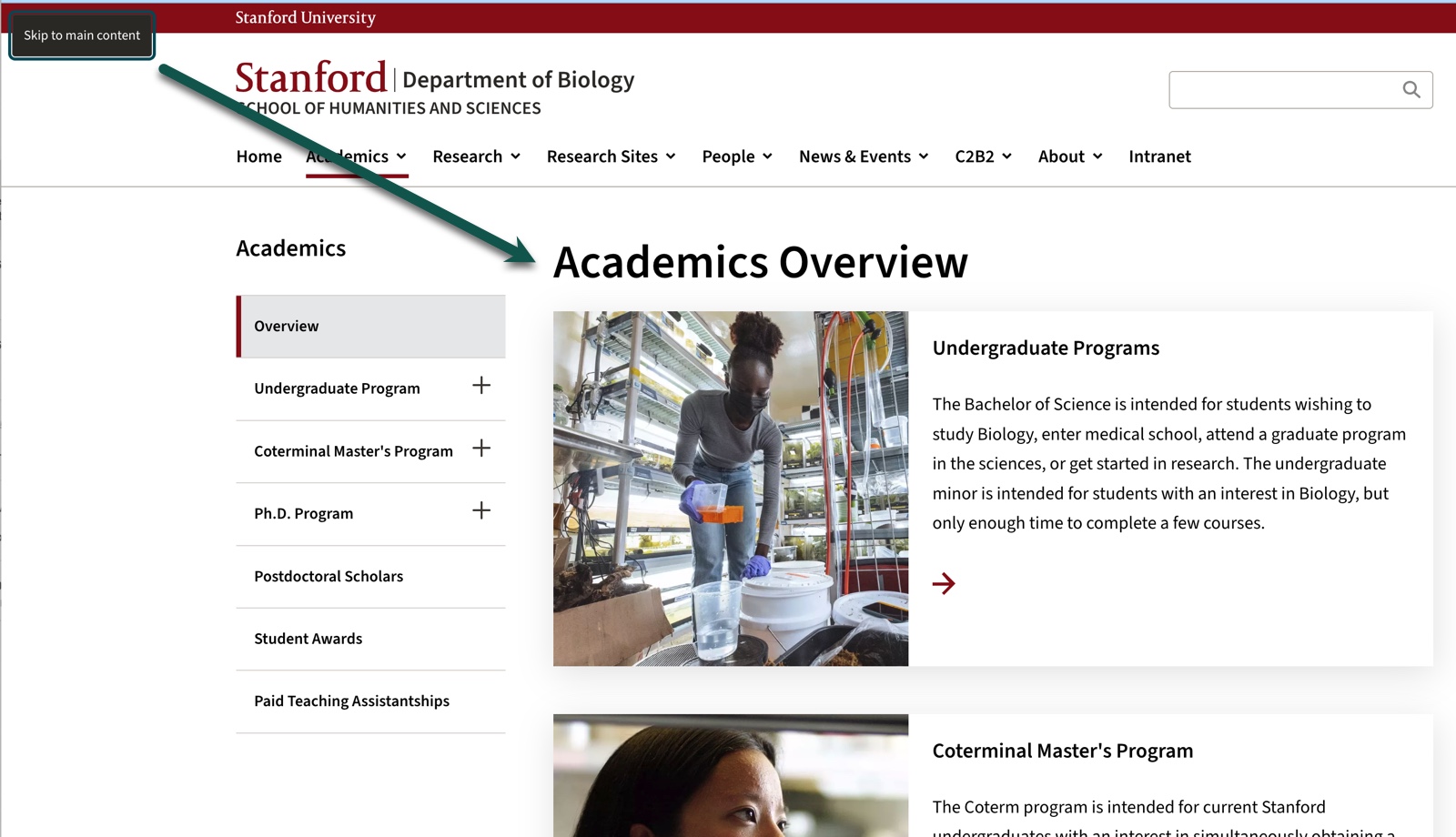Click the Coterminal Master's Program sidebar link text
Image resolution: width=1456 pixels, height=837 pixels.
pos(353,451)
